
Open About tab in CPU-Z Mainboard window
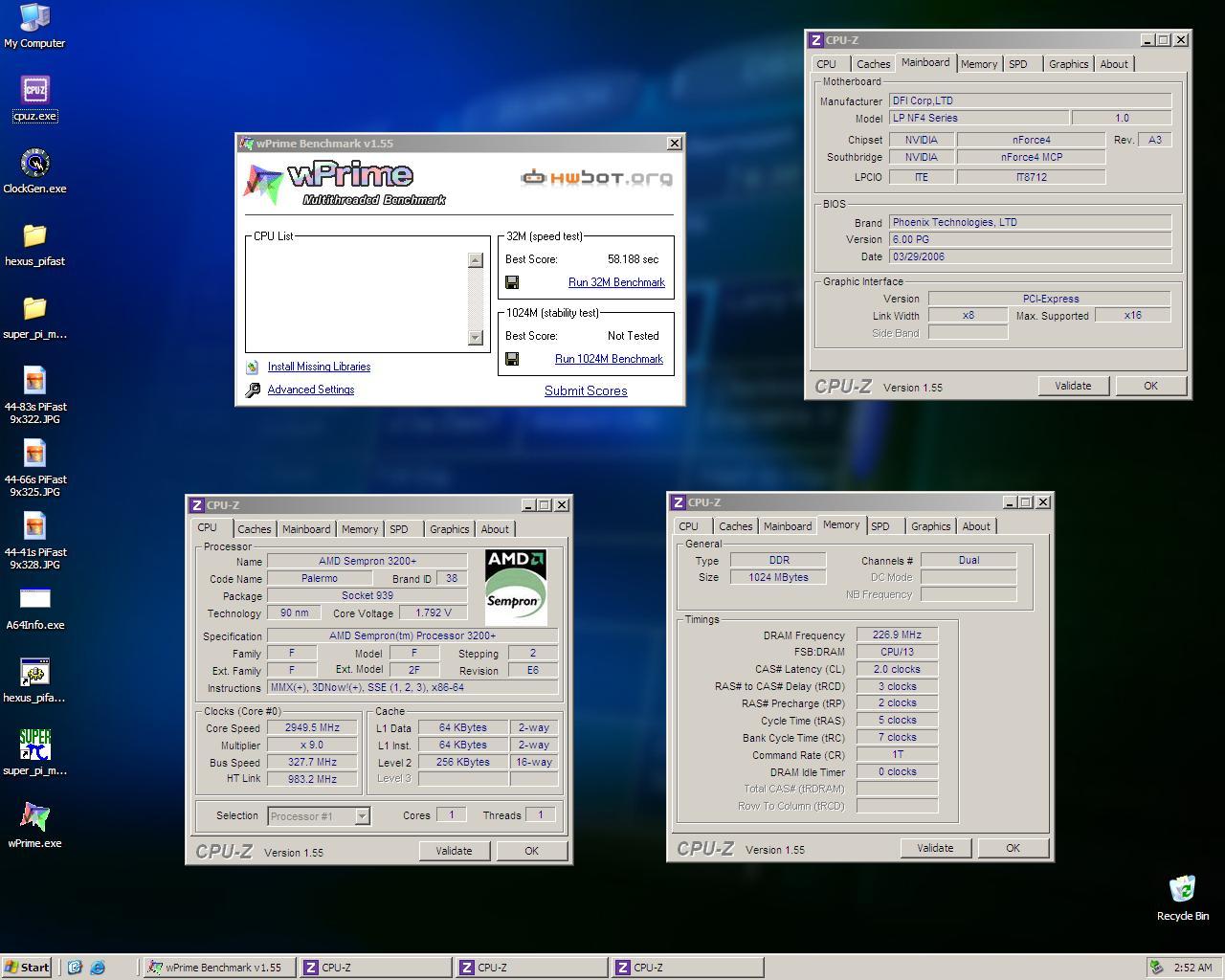point(1114,64)
